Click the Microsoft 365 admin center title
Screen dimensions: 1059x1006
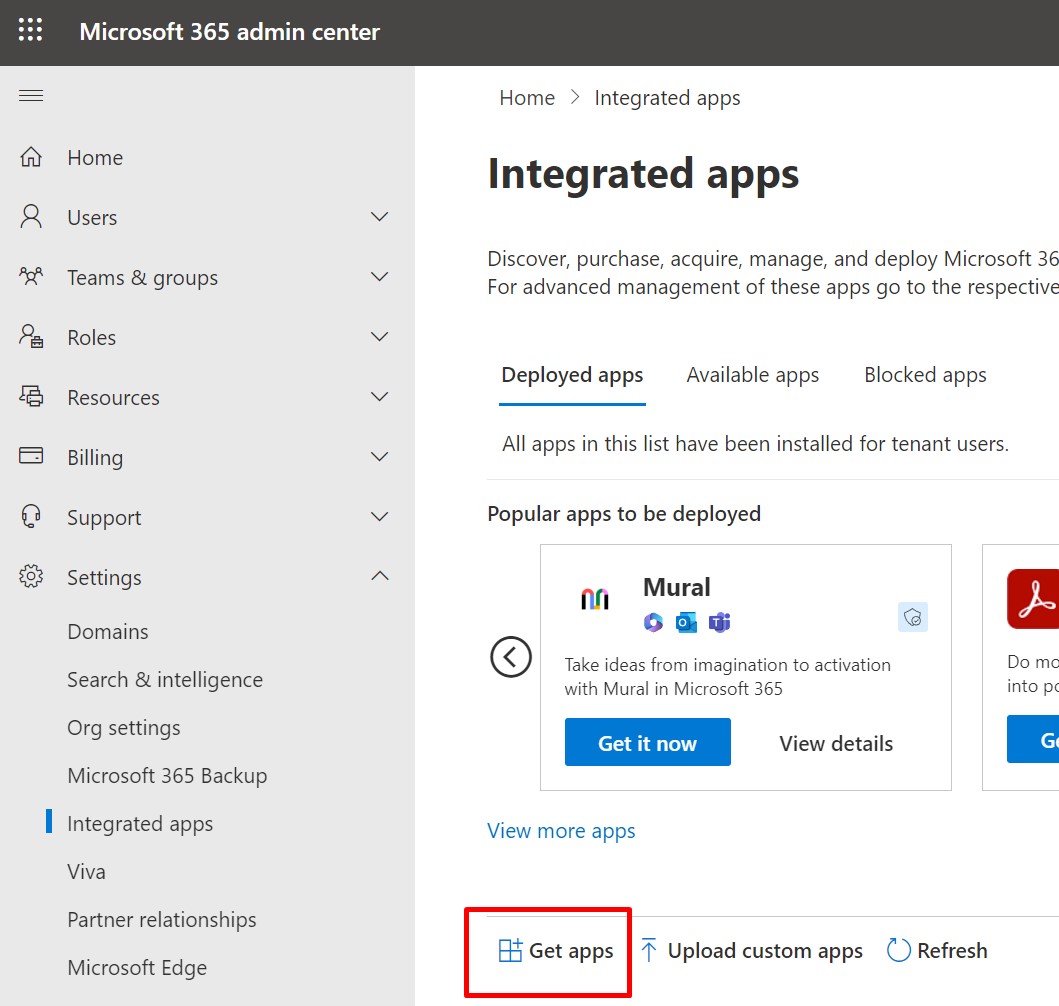point(230,32)
